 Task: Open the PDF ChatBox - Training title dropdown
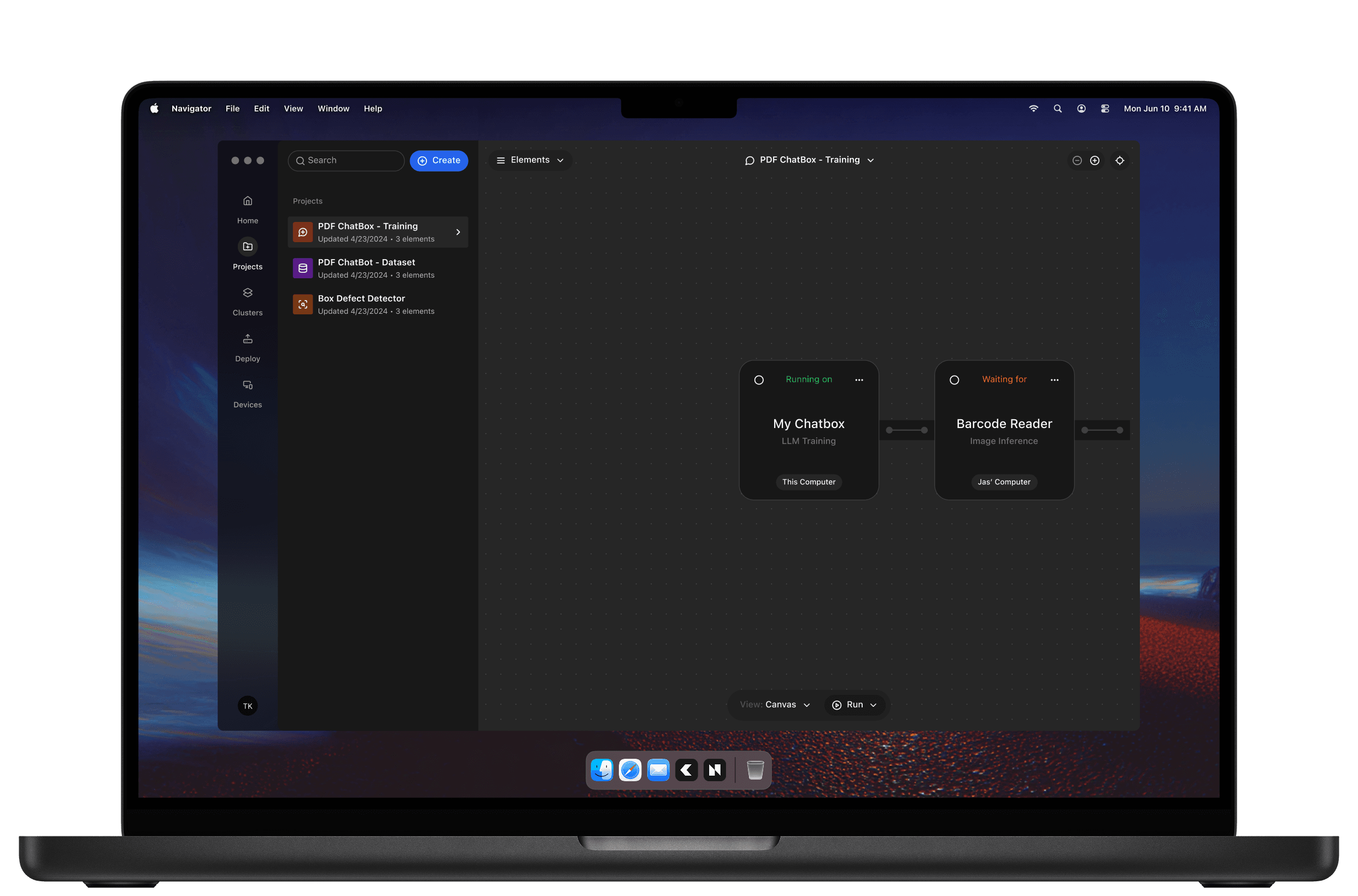point(810,160)
